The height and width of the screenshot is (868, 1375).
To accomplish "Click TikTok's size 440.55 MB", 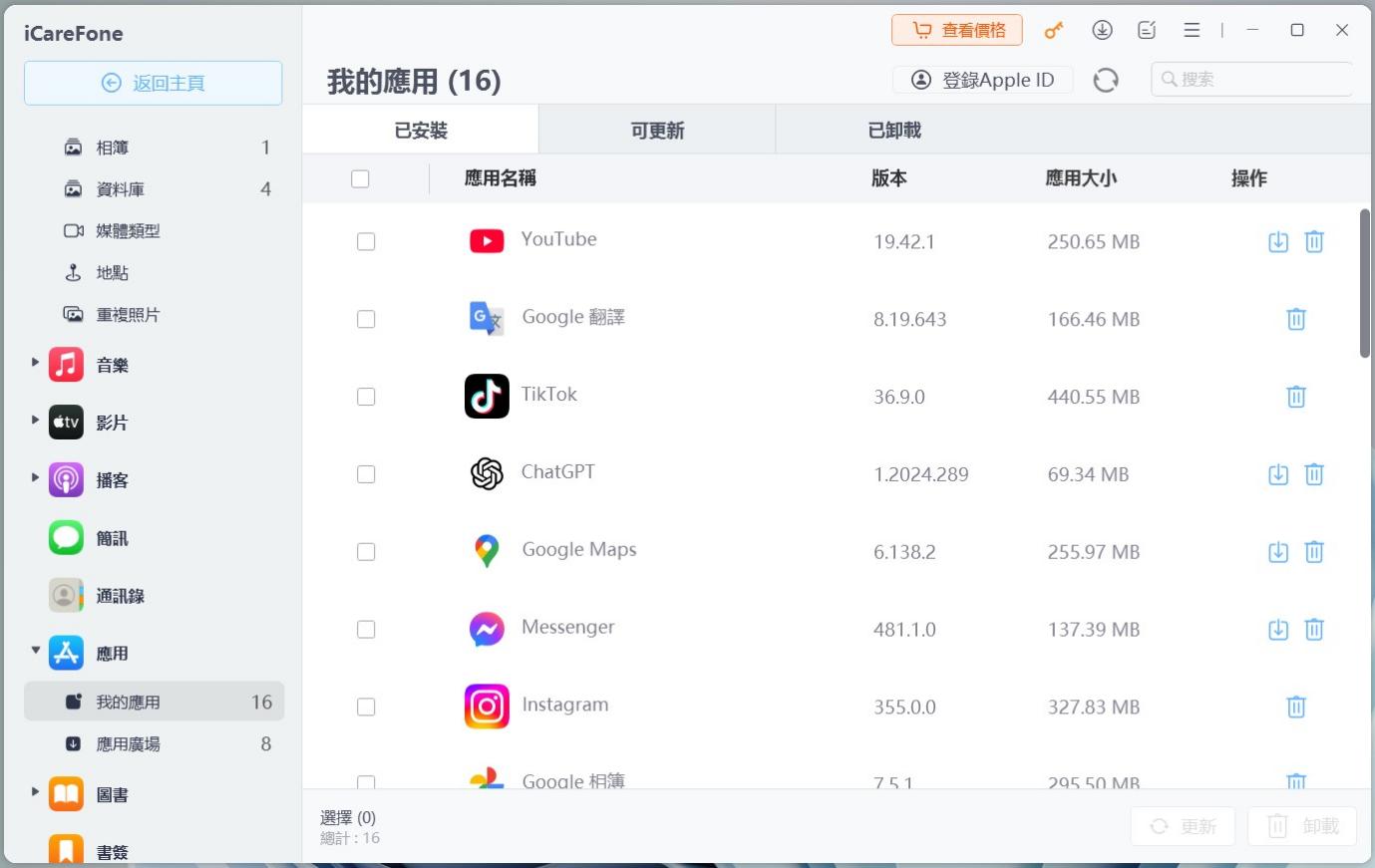I will (1094, 397).
